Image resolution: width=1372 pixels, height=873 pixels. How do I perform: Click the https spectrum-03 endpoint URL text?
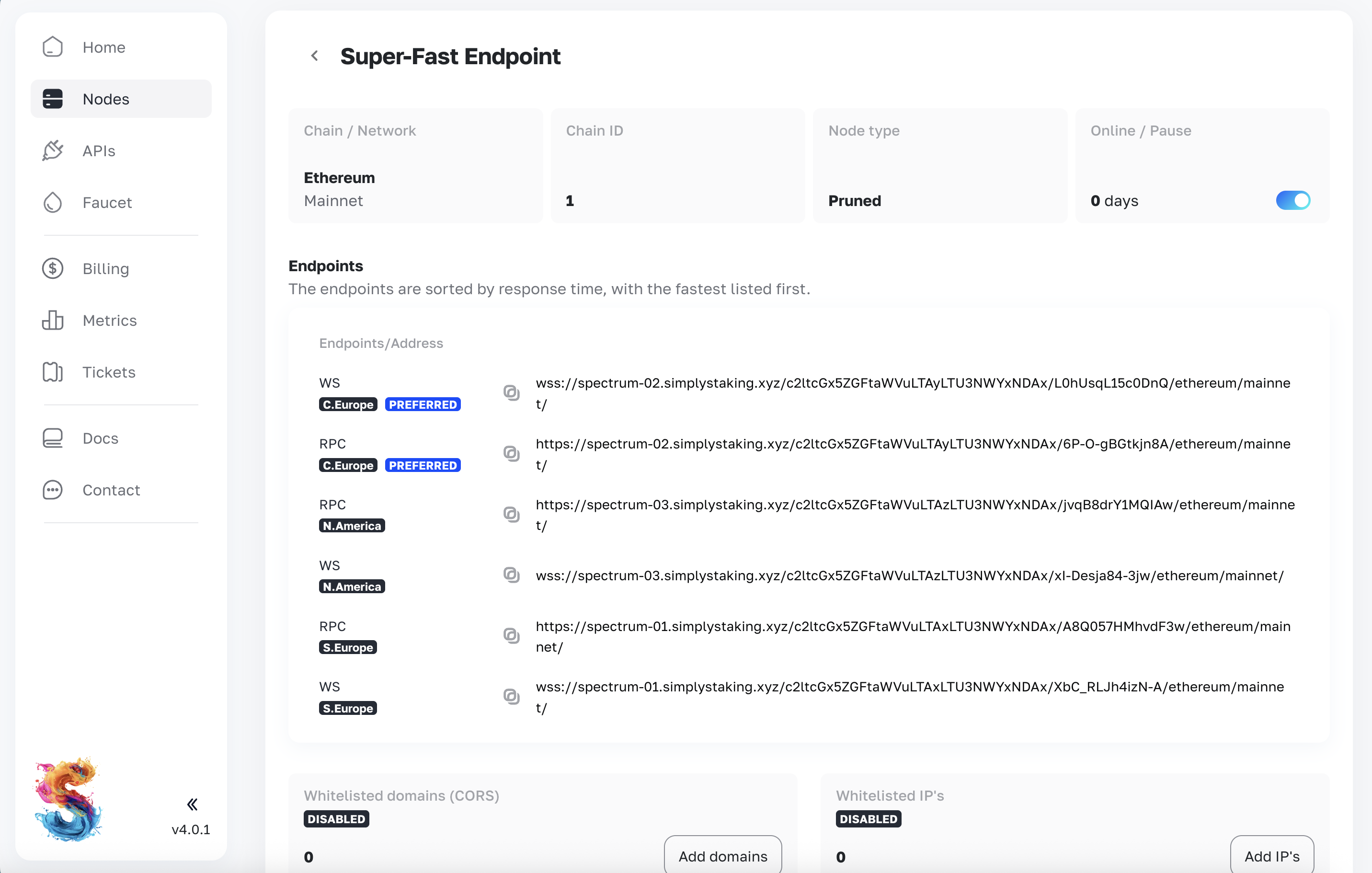(x=915, y=515)
